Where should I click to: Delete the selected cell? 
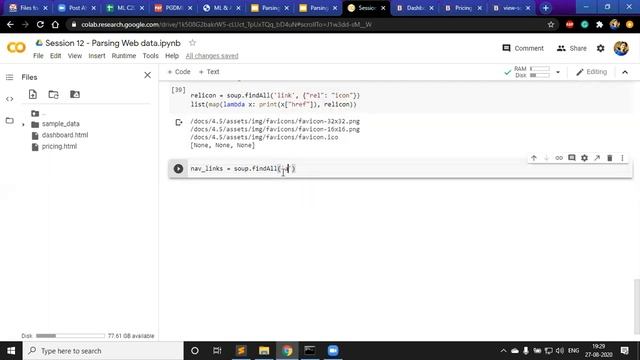(610, 158)
